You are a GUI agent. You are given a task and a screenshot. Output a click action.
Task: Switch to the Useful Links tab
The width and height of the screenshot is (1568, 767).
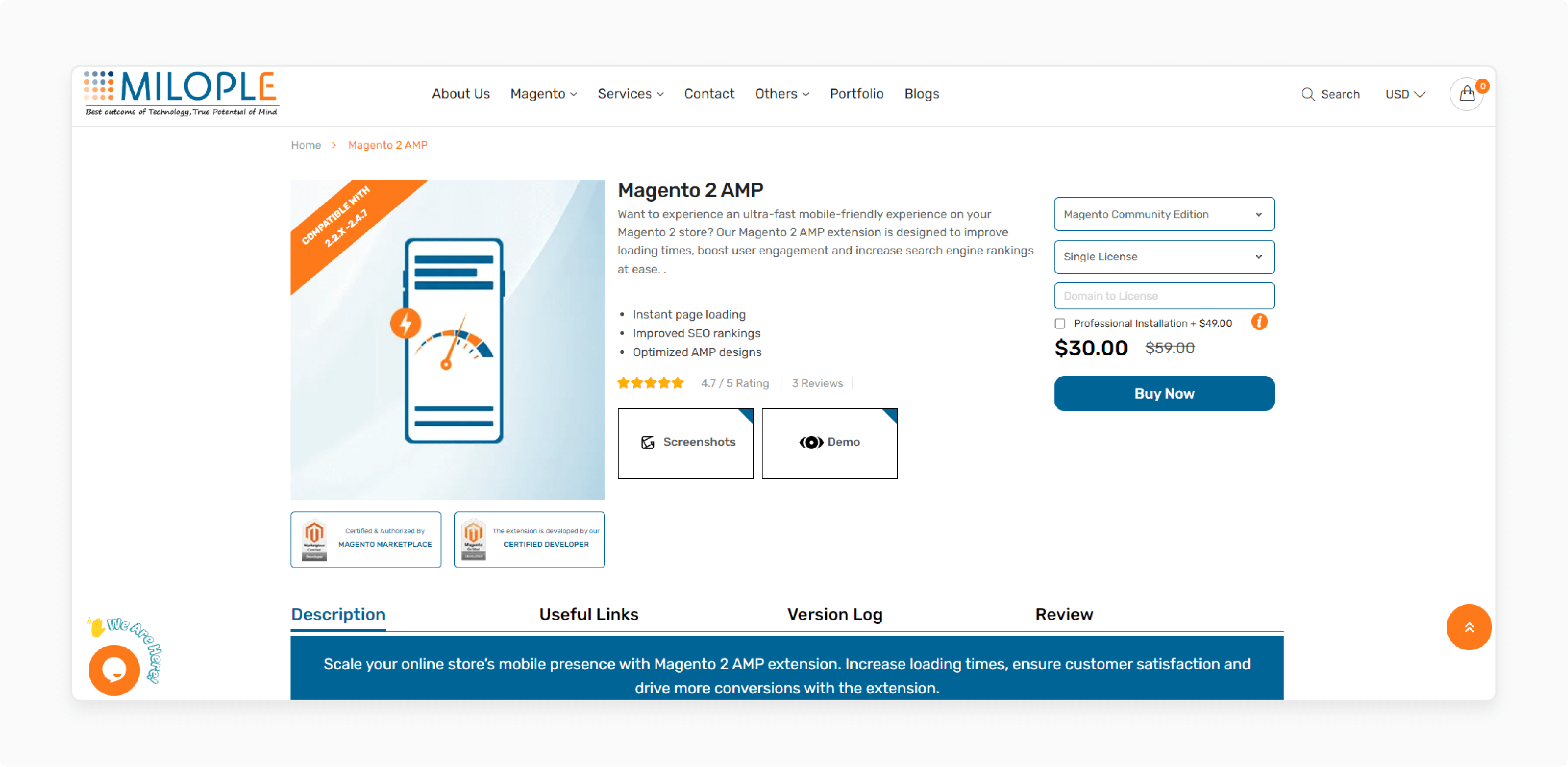pyautogui.click(x=588, y=614)
